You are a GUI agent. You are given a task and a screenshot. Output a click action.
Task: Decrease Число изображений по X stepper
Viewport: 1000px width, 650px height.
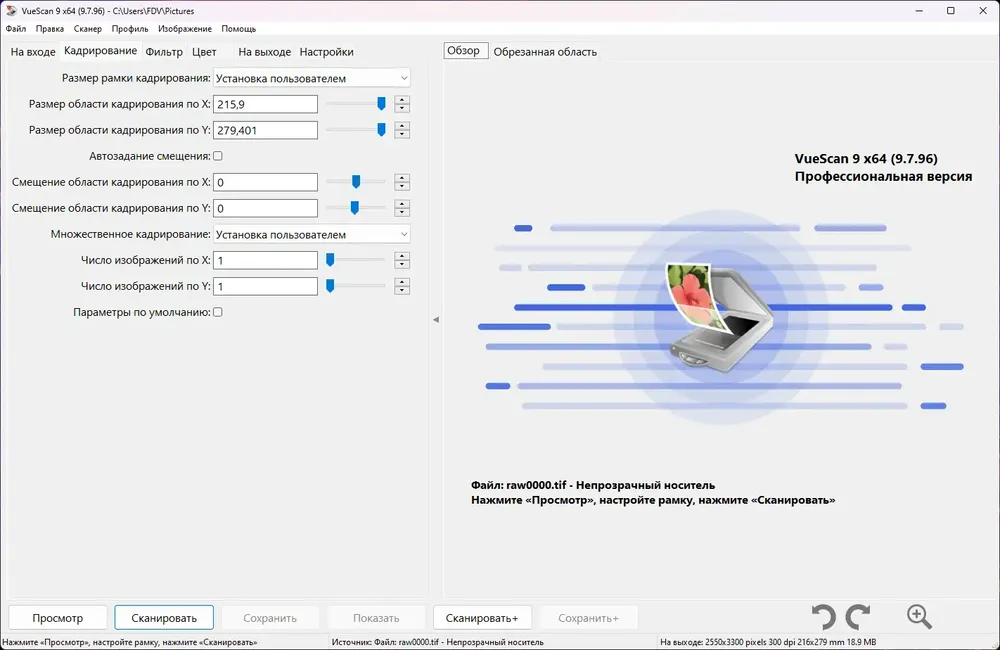(402, 265)
